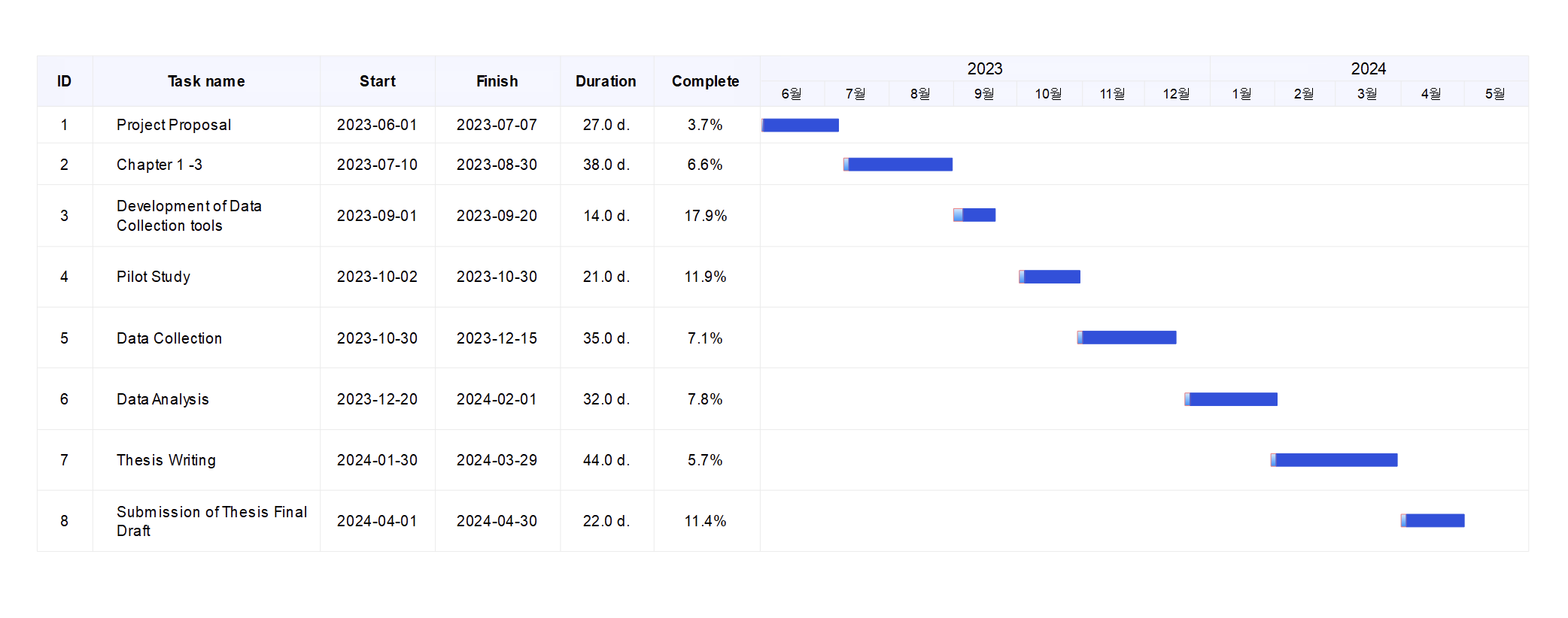Select the Thesis Writing timeline bar
Screen dimensions: 1568x618
1334,460
